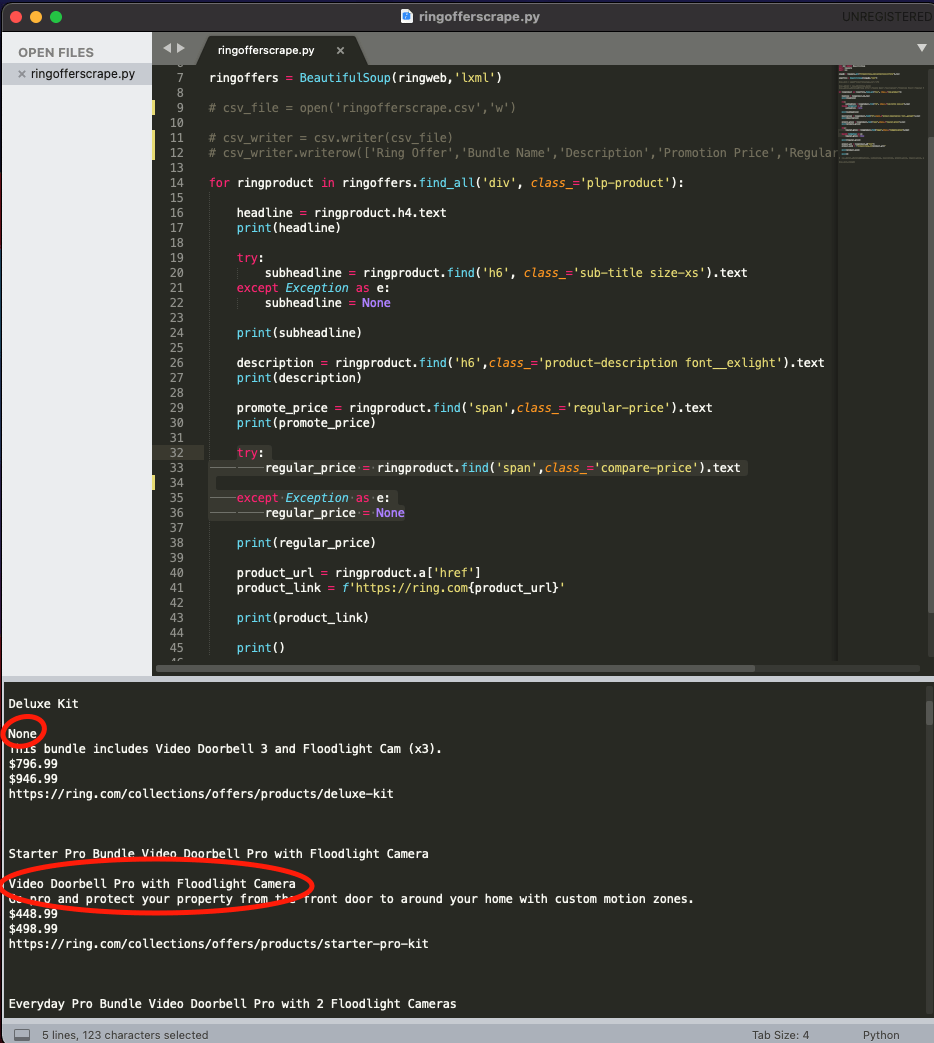Image resolution: width=934 pixels, height=1043 pixels.
Task: Click the green zoom window button
Action: [x=56, y=17]
